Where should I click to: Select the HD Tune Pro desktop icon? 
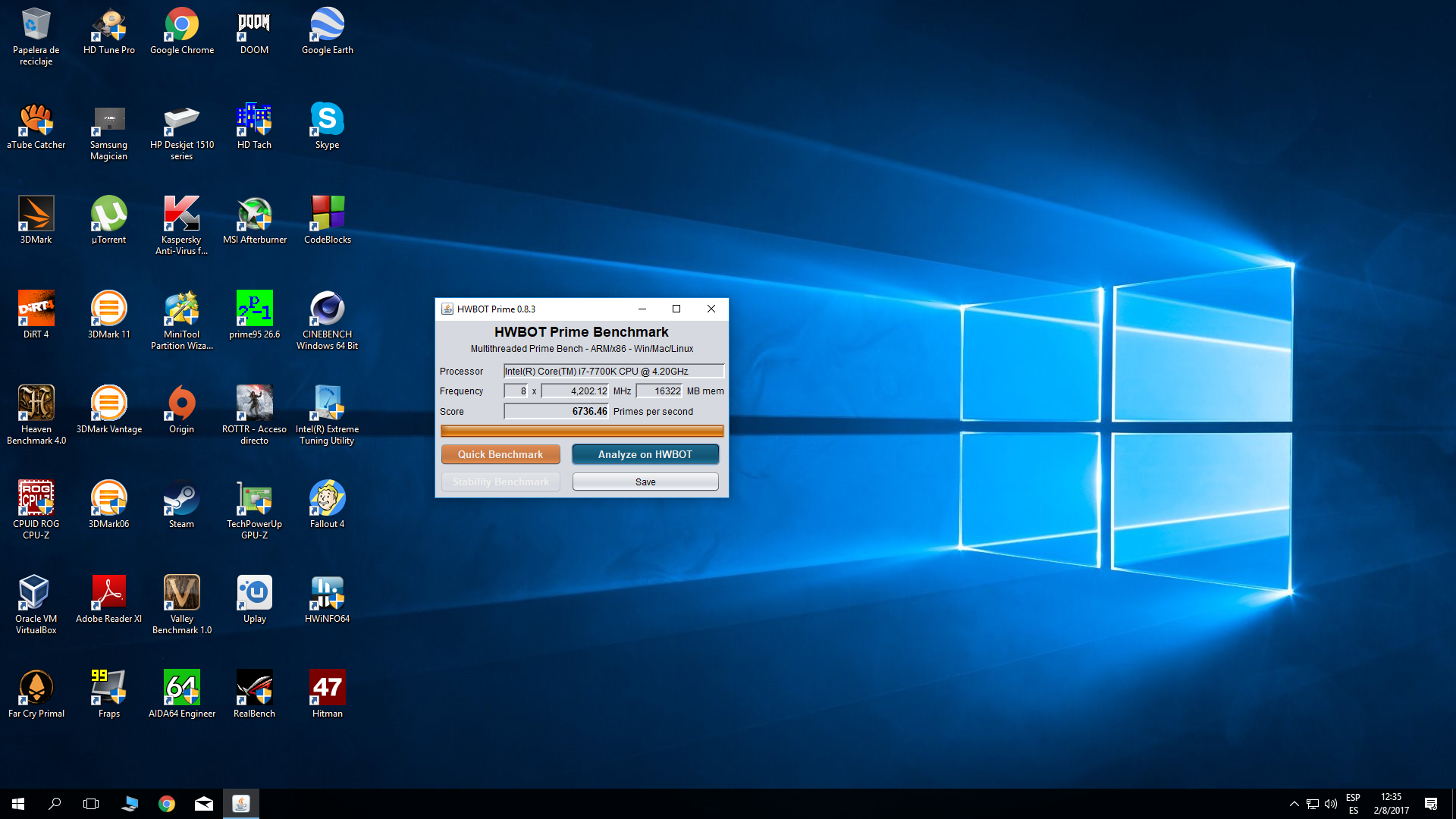(109, 31)
